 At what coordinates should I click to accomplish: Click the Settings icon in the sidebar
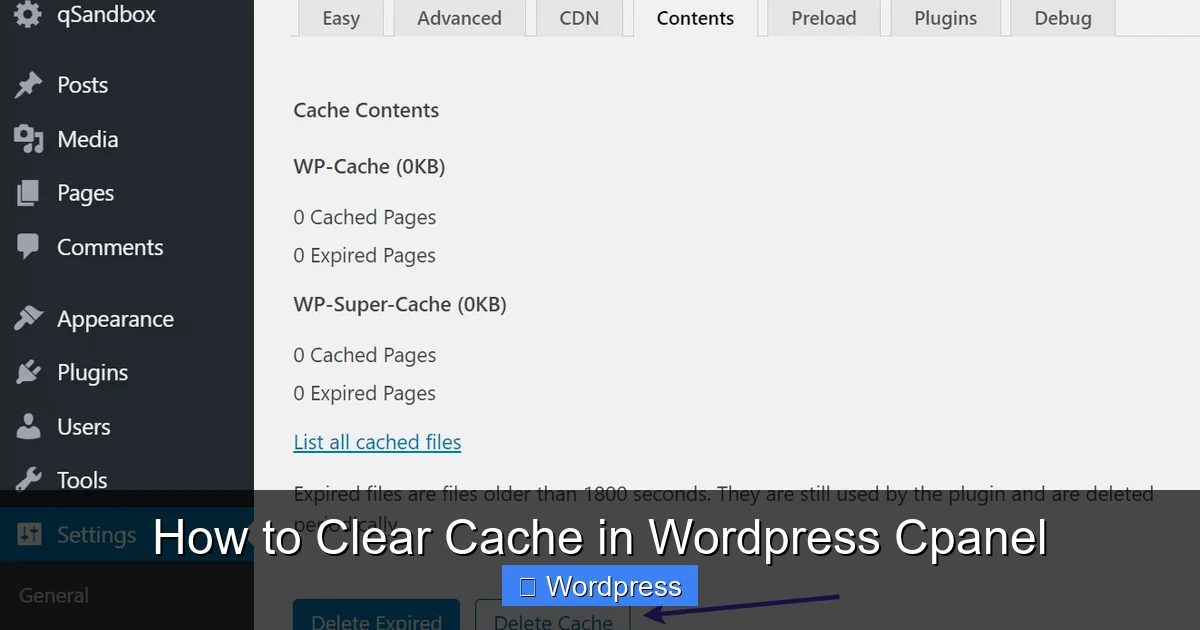click(28, 534)
